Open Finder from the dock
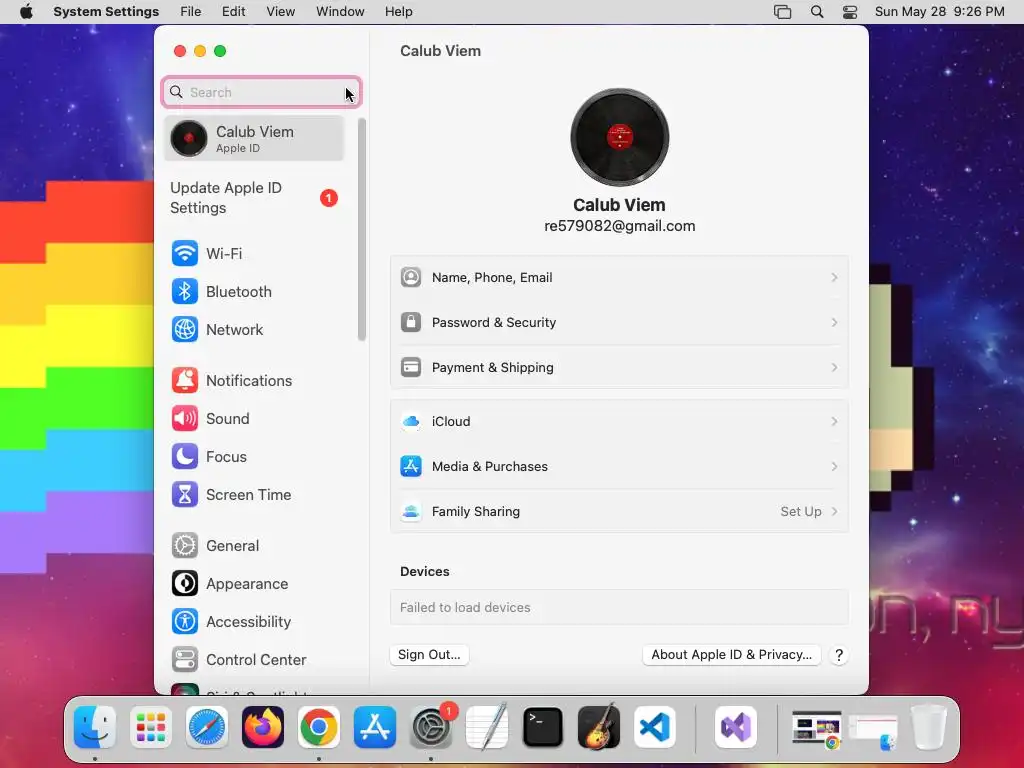The image size is (1024, 768). click(x=95, y=727)
